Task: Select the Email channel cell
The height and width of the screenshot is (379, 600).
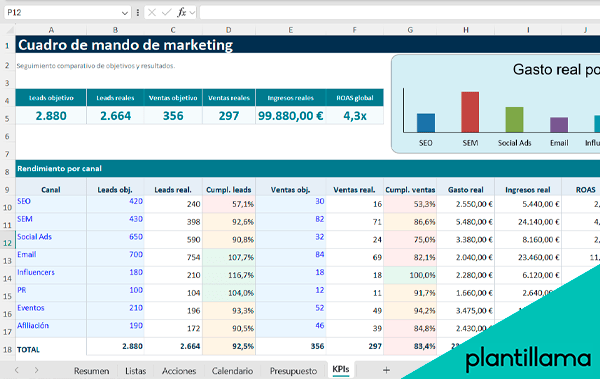Action: (51, 257)
